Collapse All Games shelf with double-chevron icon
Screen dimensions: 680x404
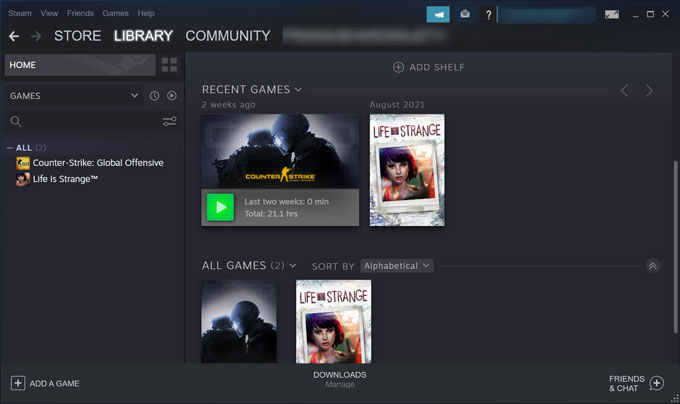pos(653,266)
